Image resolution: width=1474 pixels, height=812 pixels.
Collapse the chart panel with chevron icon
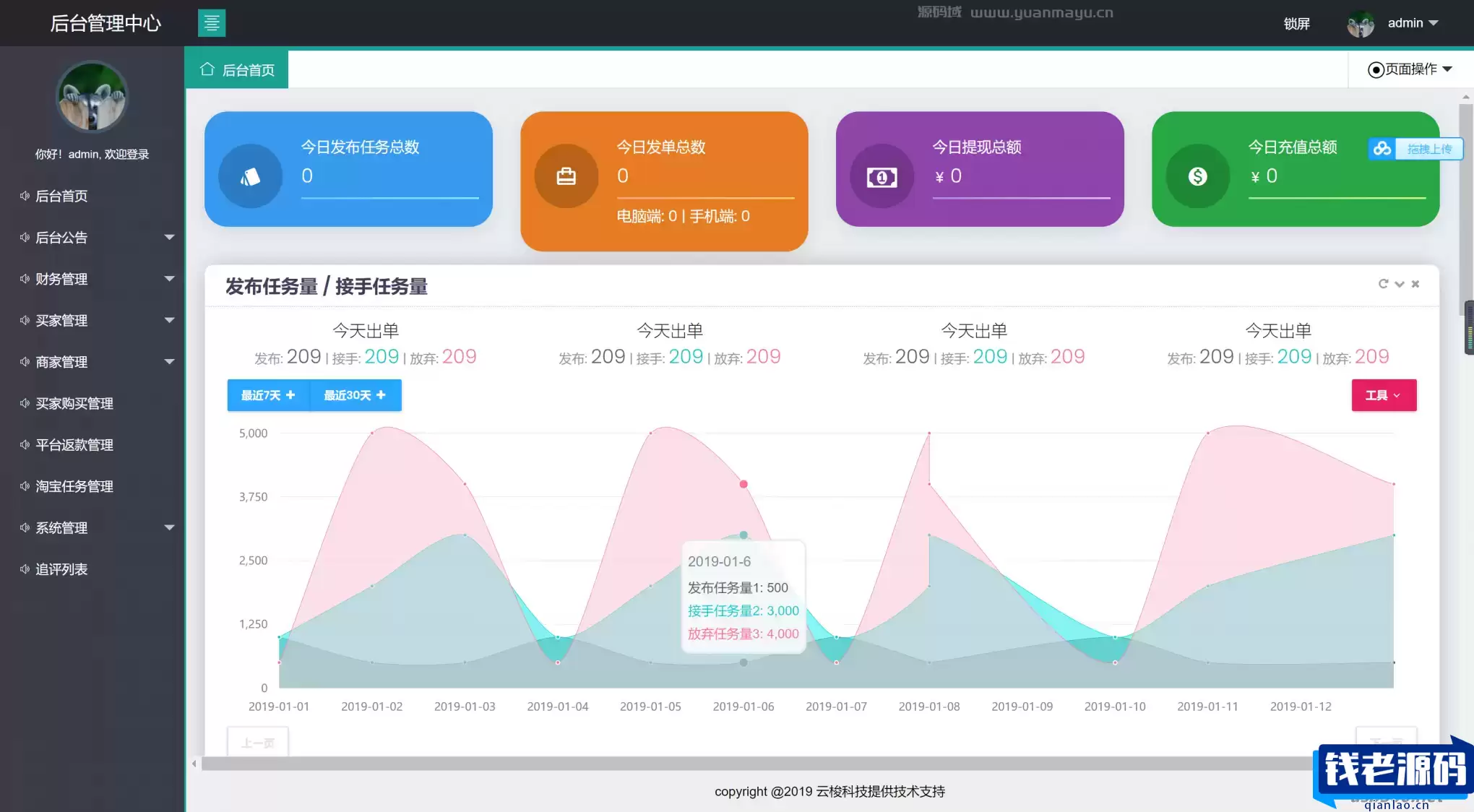(1400, 284)
